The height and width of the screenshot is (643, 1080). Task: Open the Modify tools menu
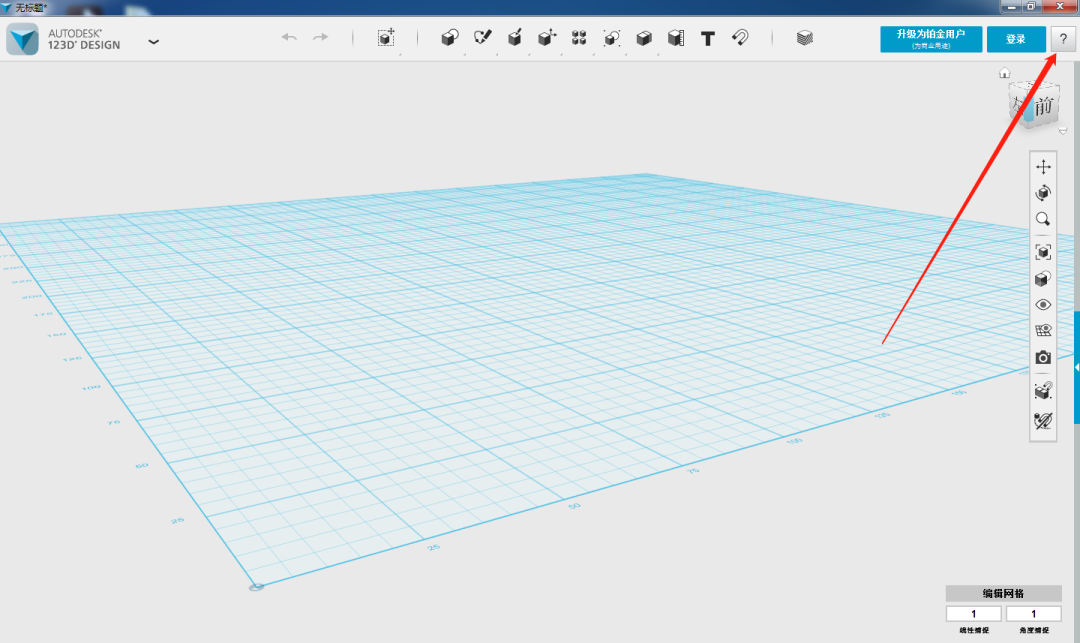click(547, 37)
